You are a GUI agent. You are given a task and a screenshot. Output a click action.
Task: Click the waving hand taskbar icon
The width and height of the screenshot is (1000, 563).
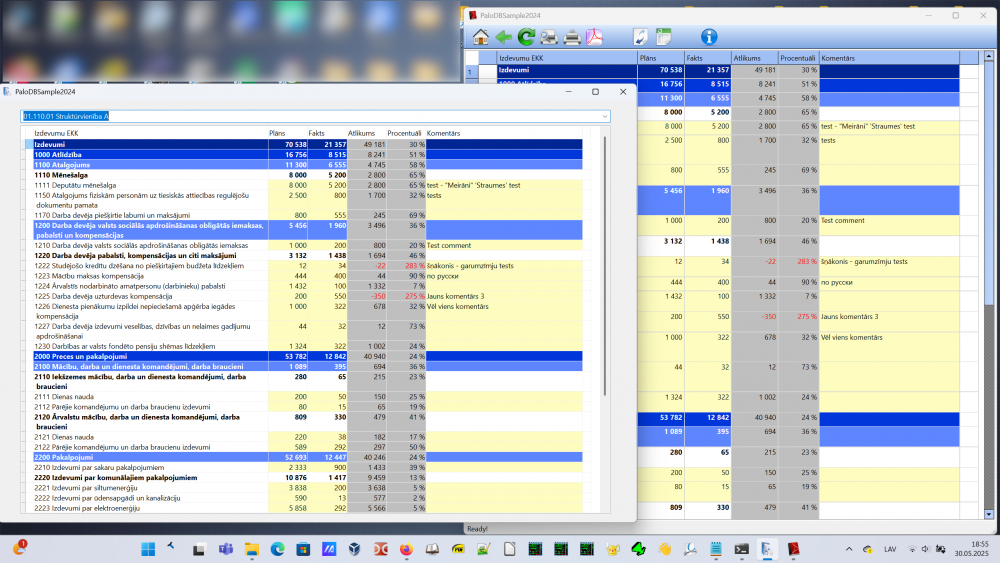(x=665, y=549)
